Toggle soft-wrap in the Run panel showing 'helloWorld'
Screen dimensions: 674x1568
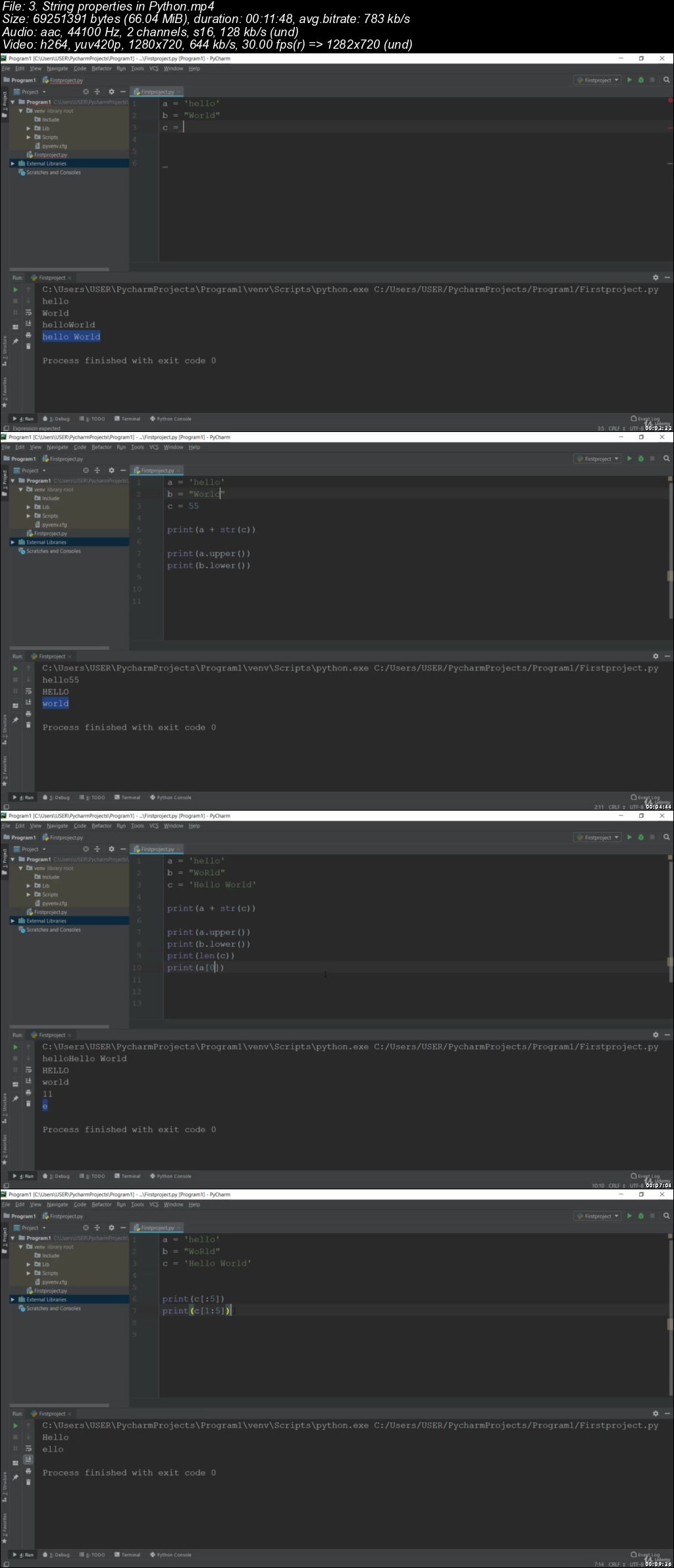click(x=28, y=312)
